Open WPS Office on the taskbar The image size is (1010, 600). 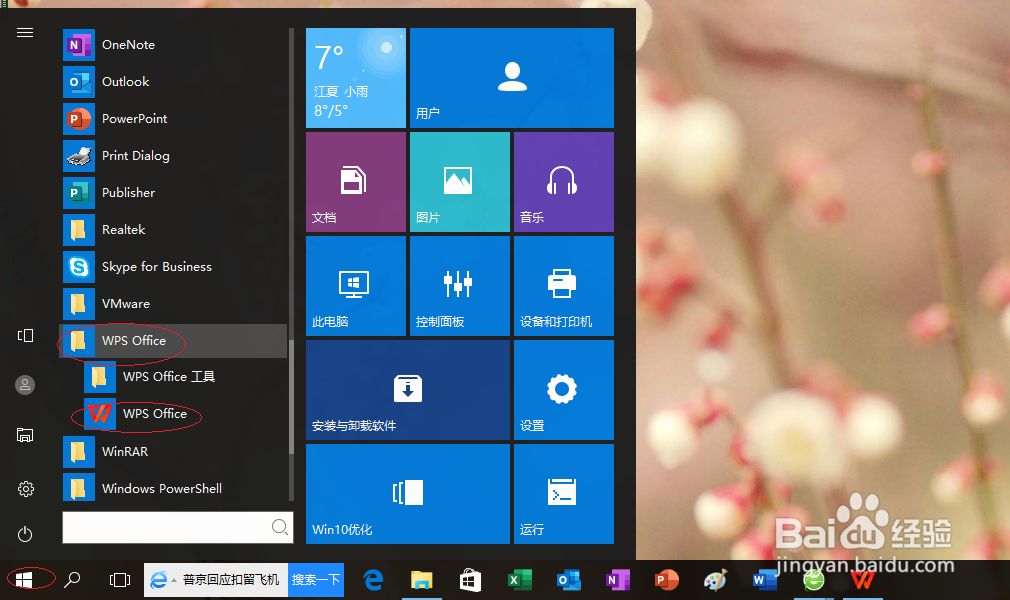pyautogui.click(x=862, y=580)
